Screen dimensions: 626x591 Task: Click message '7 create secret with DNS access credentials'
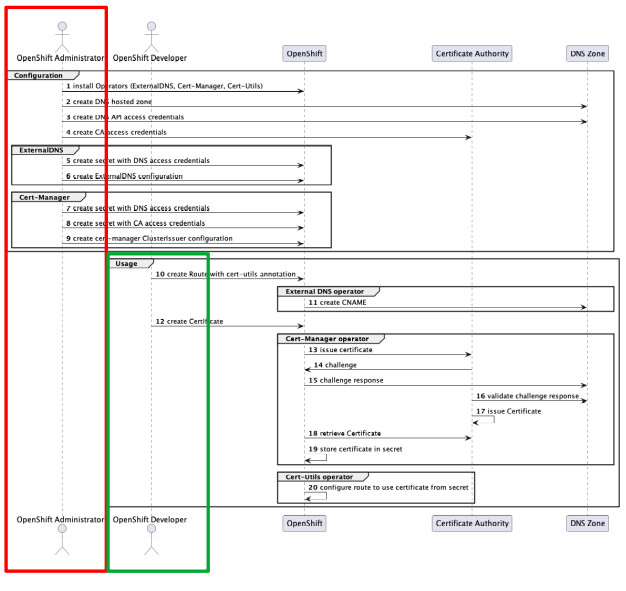(x=138, y=208)
